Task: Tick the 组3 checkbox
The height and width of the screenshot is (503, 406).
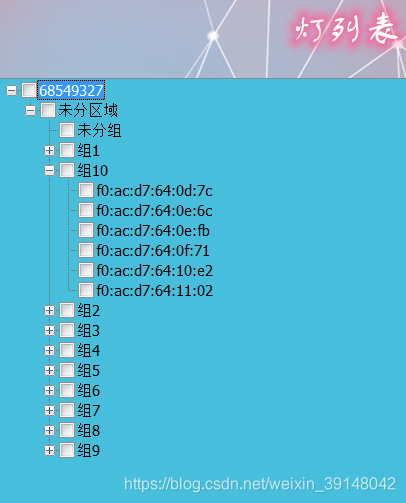Action: (67, 330)
